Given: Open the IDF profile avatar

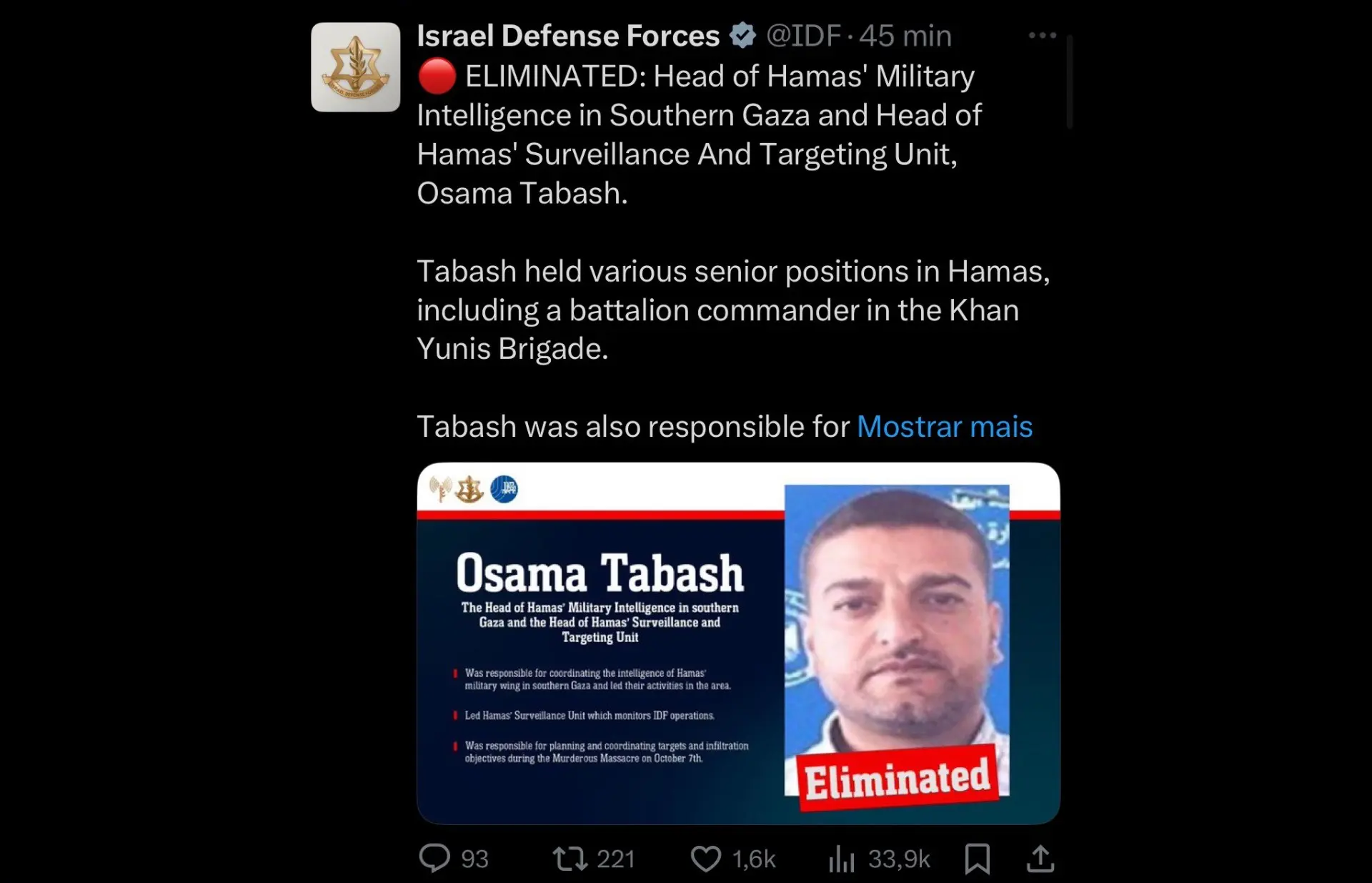Looking at the screenshot, I should pyautogui.click(x=355, y=67).
